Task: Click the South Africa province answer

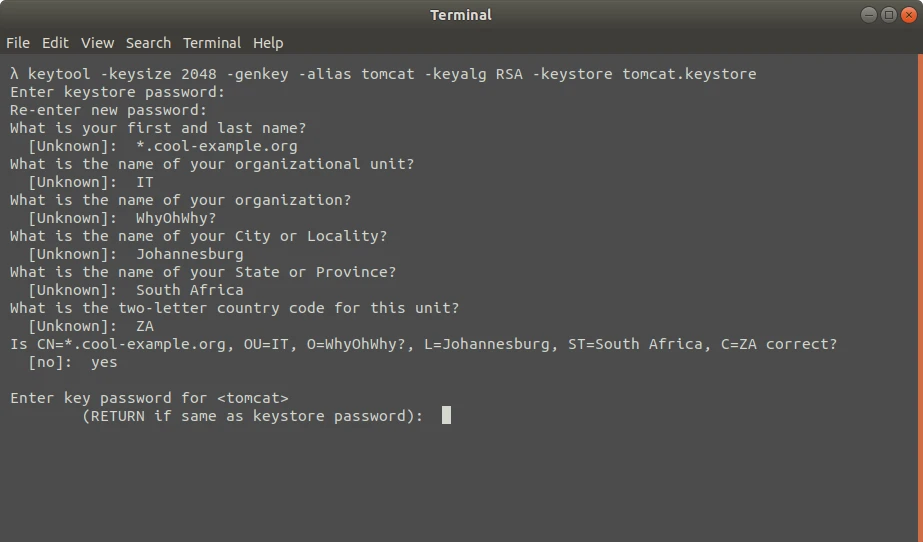Action: [190, 290]
